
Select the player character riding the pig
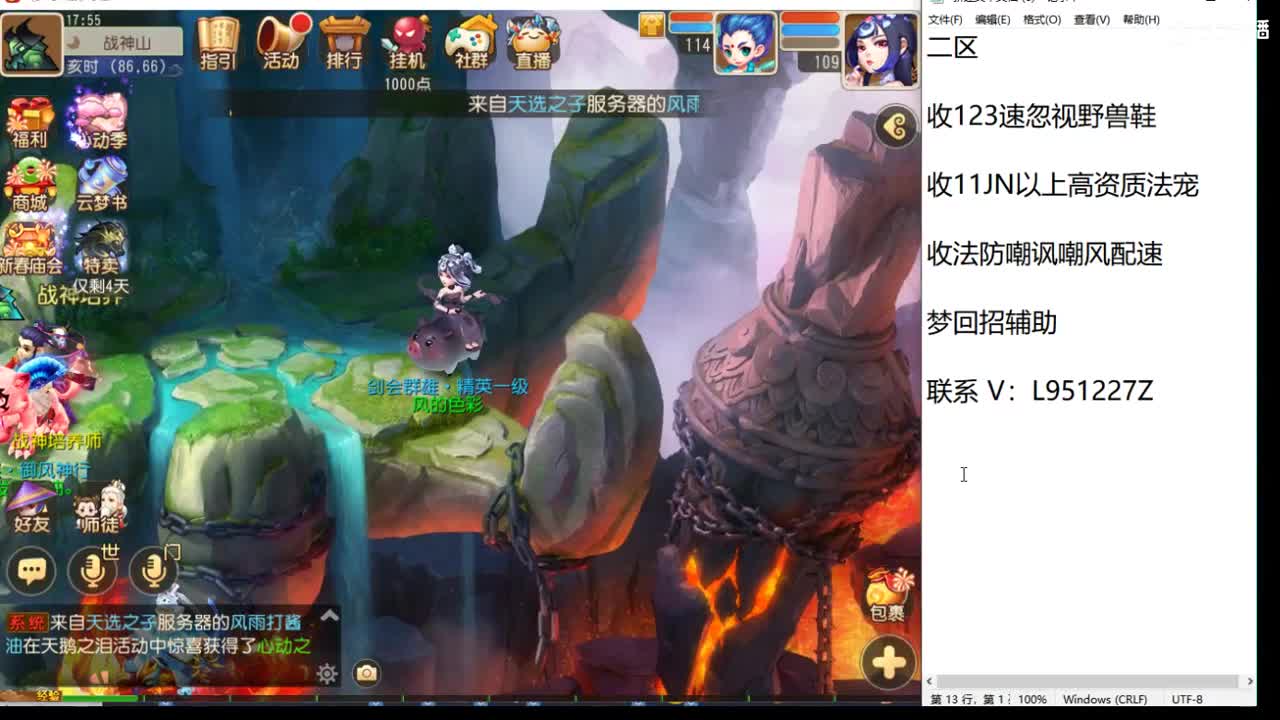click(453, 308)
